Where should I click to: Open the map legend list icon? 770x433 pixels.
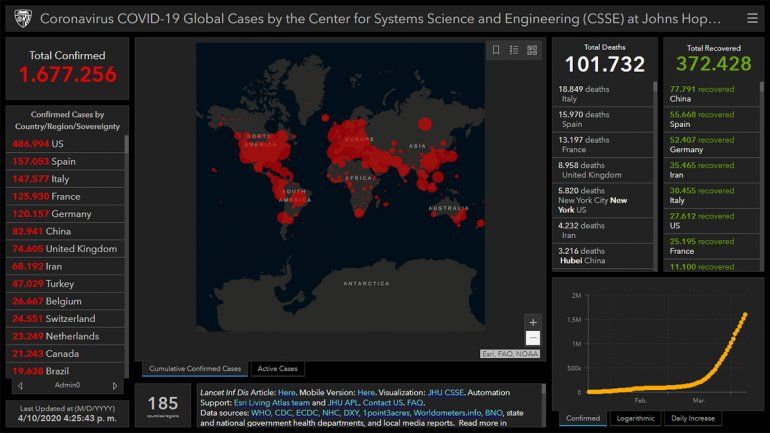pos(514,50)
